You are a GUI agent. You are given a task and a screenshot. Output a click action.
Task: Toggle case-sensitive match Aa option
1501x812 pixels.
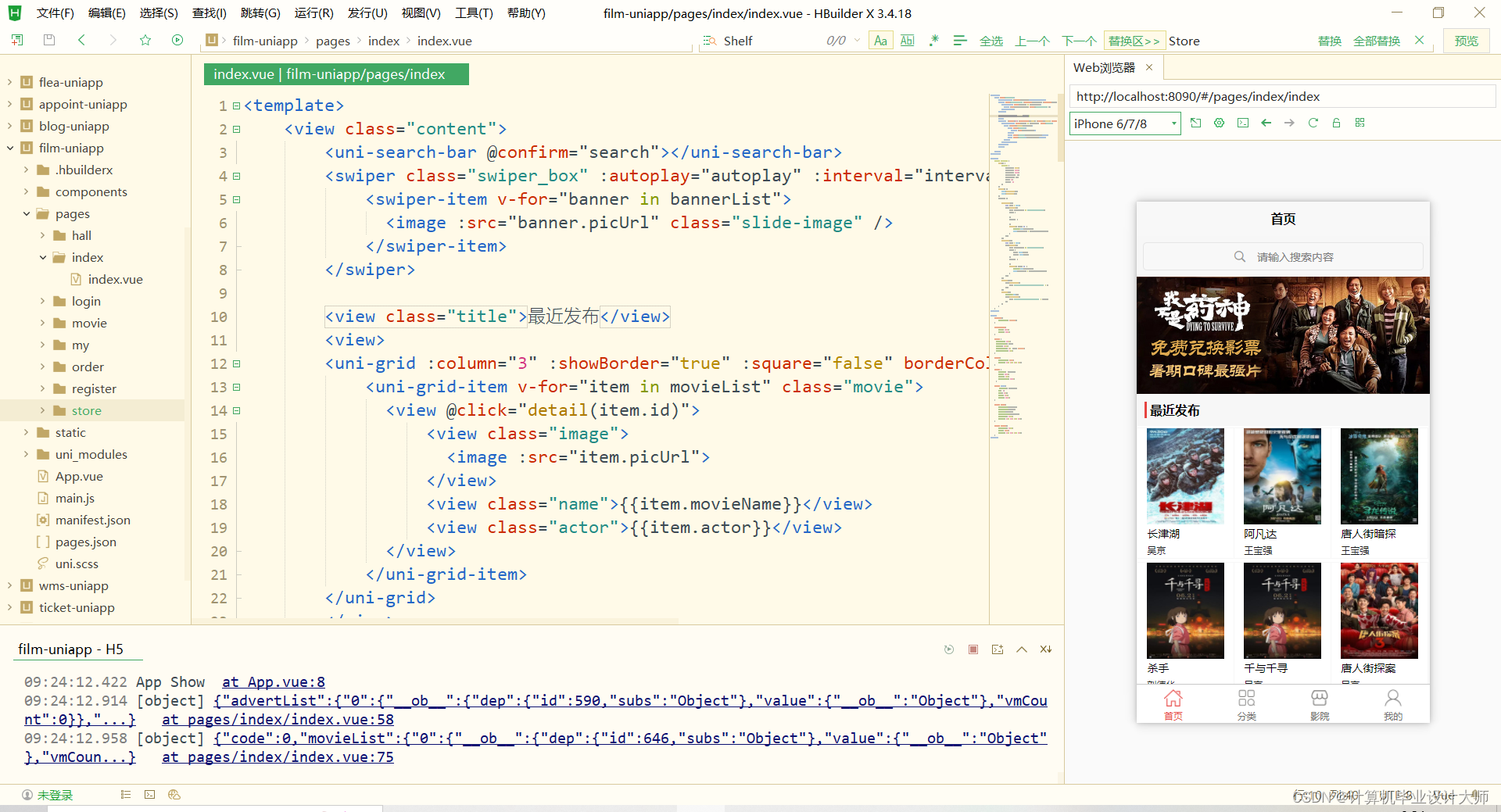coord(880,41)
